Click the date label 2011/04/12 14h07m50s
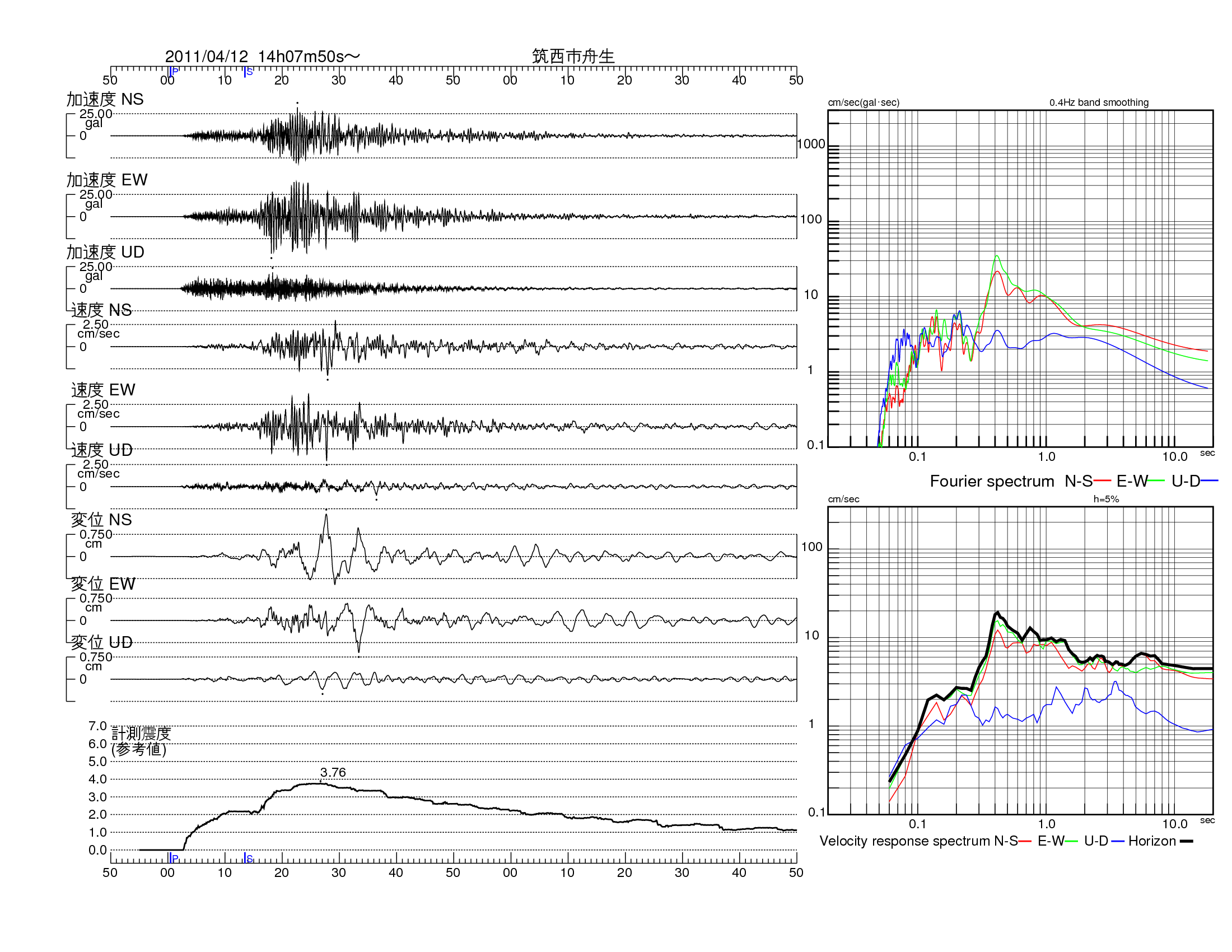This screenshot has height=952, width=1232. (x=262, y=57)
